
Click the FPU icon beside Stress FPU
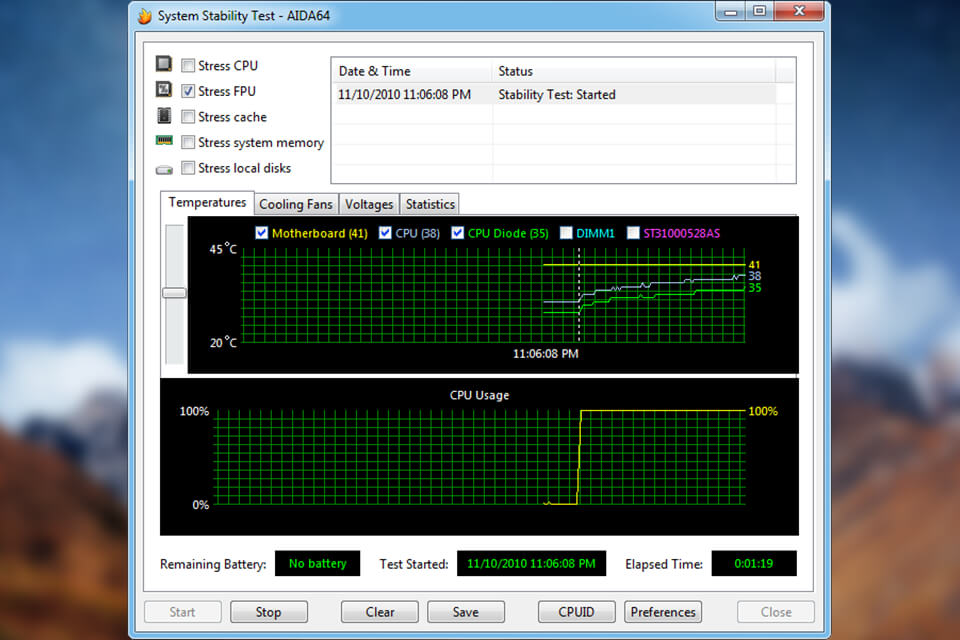(164, 90)
